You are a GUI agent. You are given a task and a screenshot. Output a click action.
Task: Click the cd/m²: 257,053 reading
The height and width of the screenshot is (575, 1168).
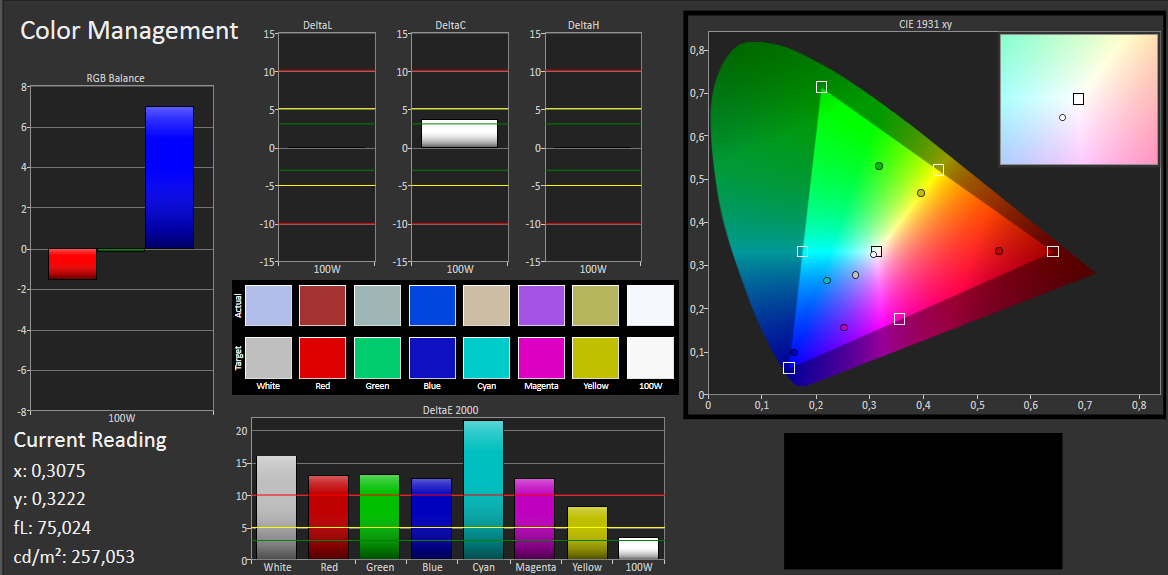tap(74, 556)
